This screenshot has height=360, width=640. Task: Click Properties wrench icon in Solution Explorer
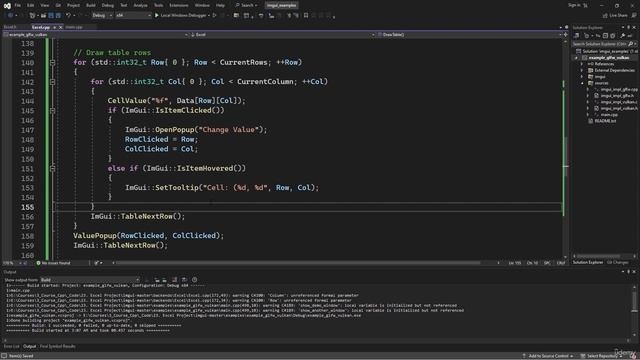pyautogui.click(x=622, y=36)
